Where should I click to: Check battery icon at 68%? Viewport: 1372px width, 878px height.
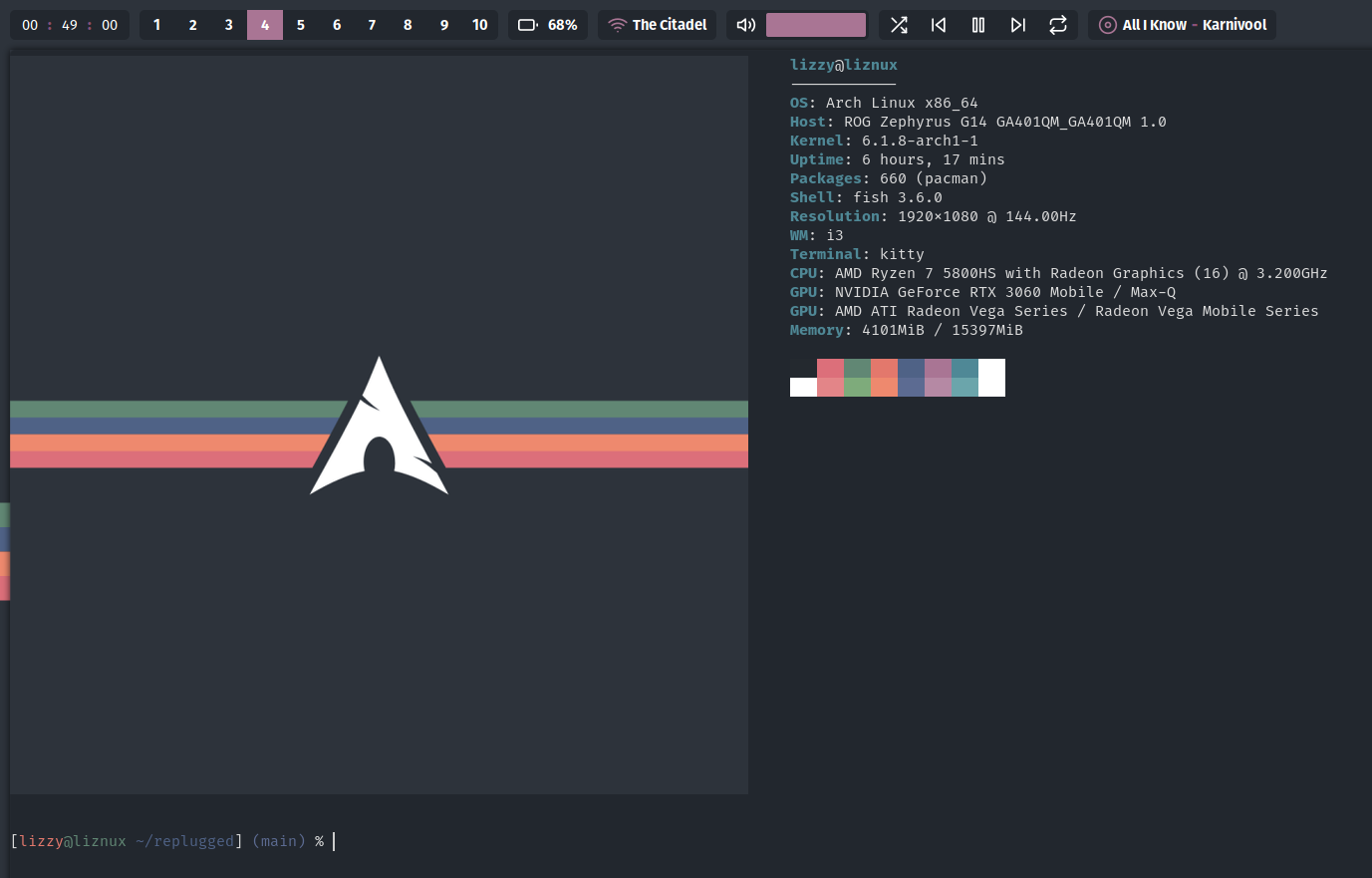point(528,25)
